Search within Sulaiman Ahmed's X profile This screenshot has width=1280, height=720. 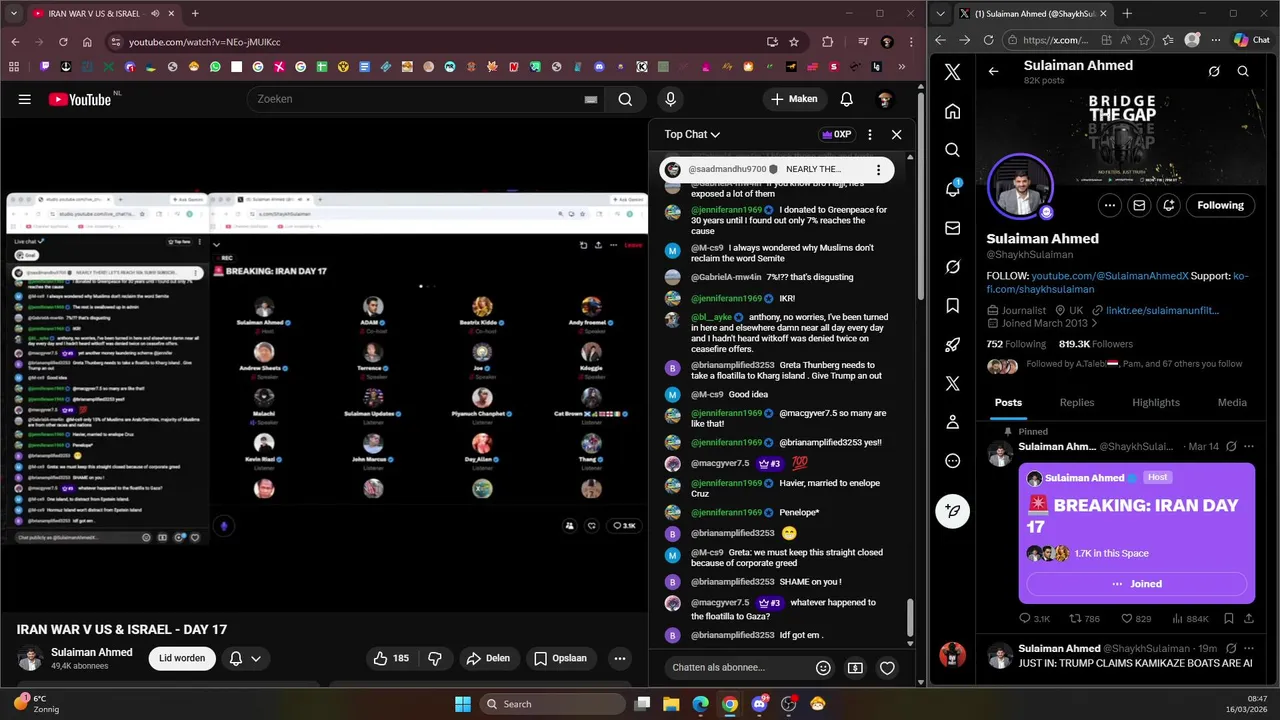tap(1243, 71)
